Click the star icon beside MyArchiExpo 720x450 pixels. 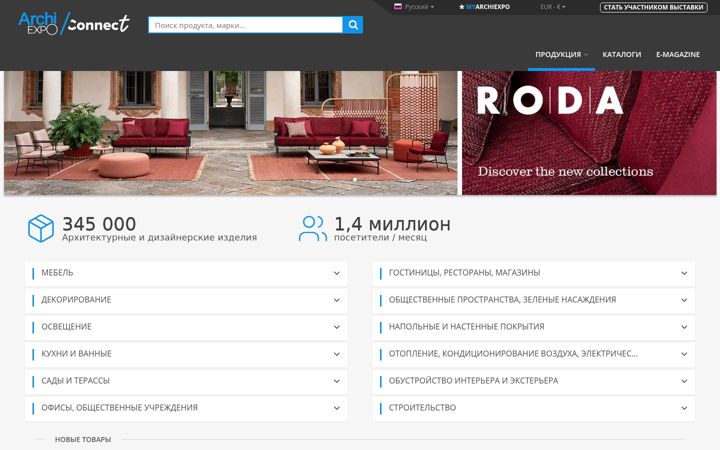(x=461, y=7)
